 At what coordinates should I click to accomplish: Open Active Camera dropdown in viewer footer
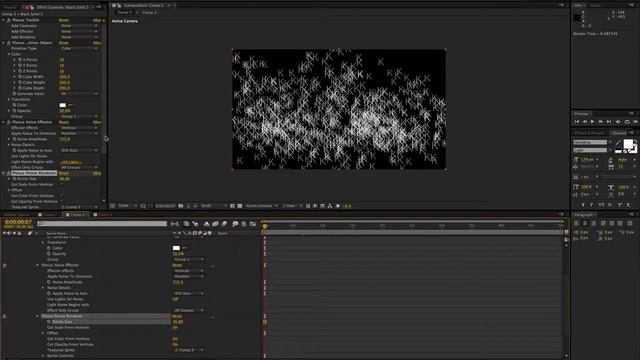[262, 206]
